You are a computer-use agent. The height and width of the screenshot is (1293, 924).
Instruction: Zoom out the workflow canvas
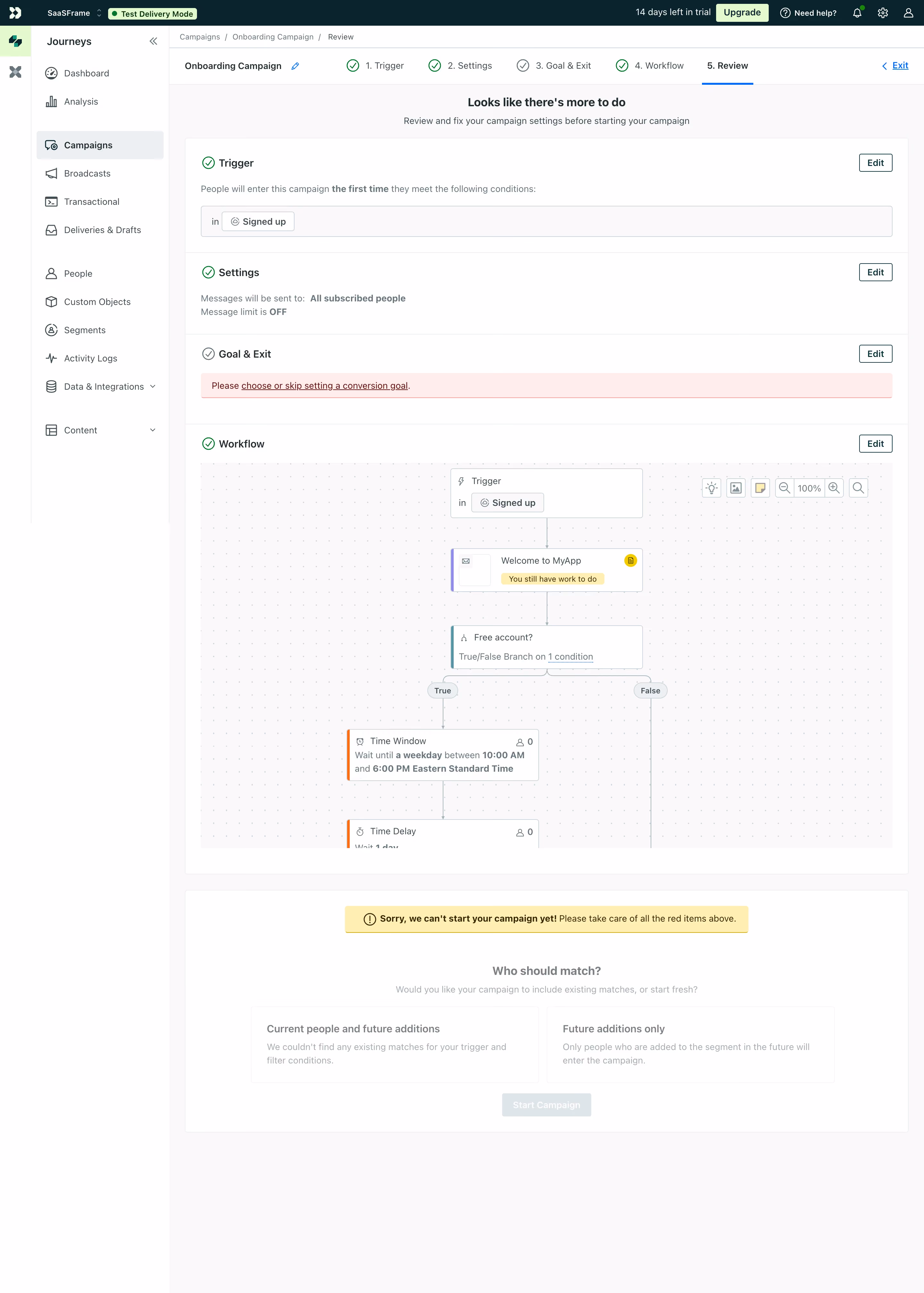784,488
